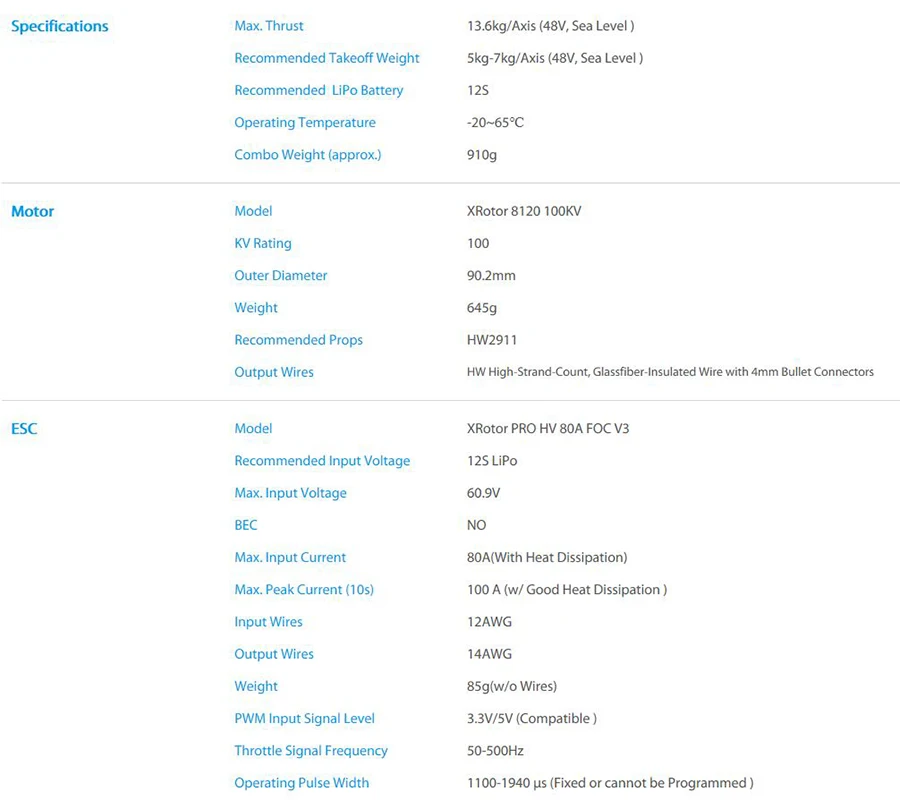Click the 'Max. Peak Current (10s)' label

click(304, 589)
